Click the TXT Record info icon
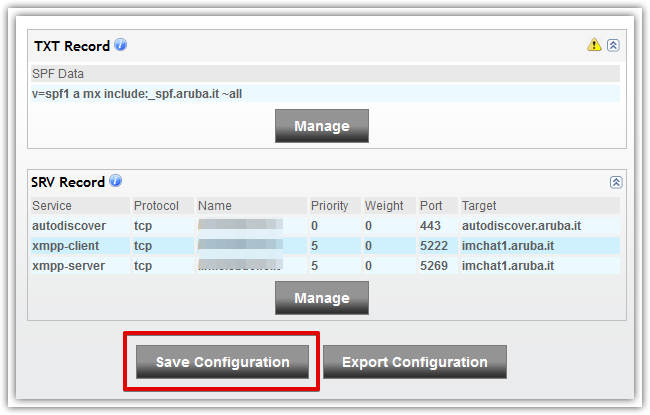This screenshot has width=650, height=415. [x=121, y=45]
